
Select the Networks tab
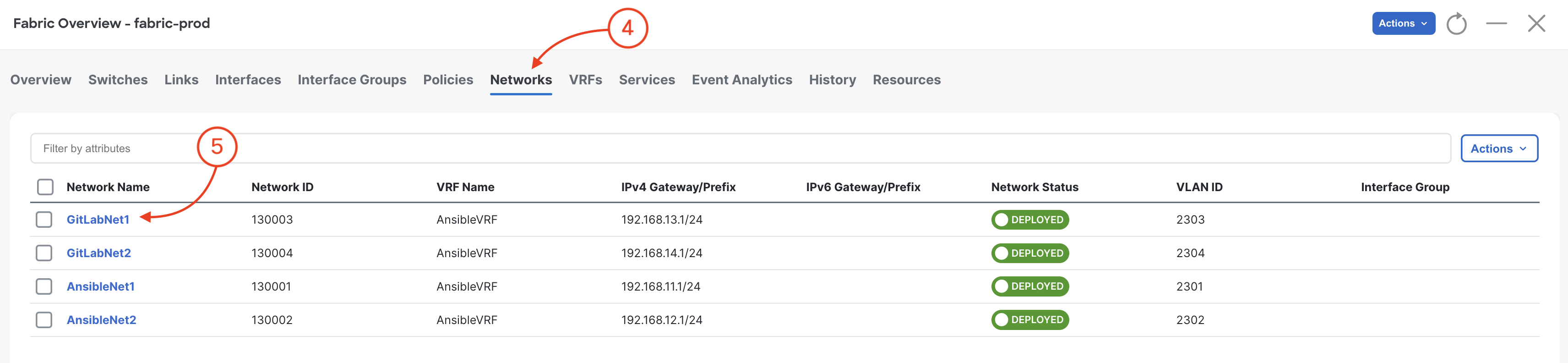click(x=521, y=80)
